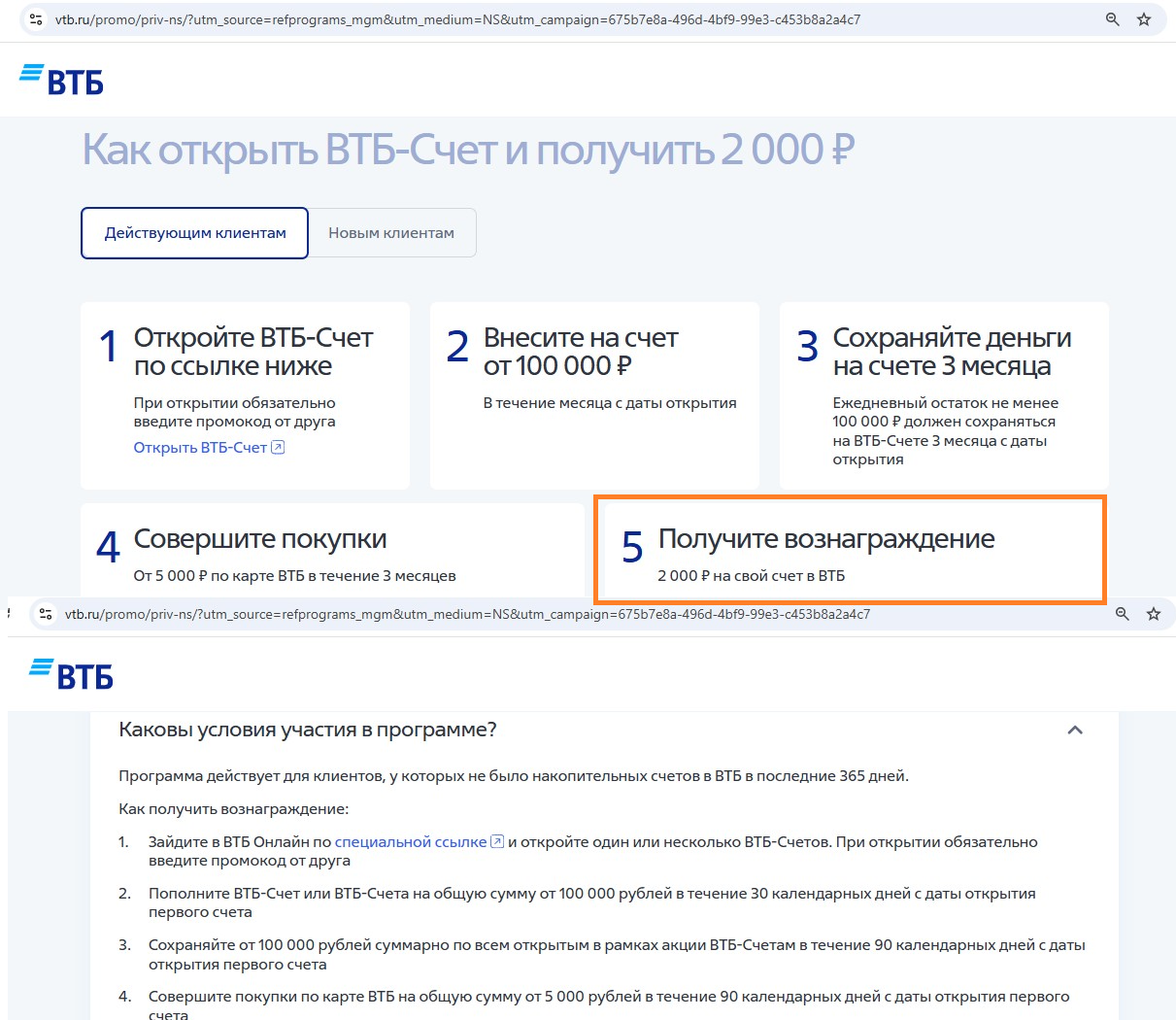The width and height of the screenshot is (1176, 1020).
Task: Click the ВТБ logo above the FAQ section
Action: click(x=72, y=673)
